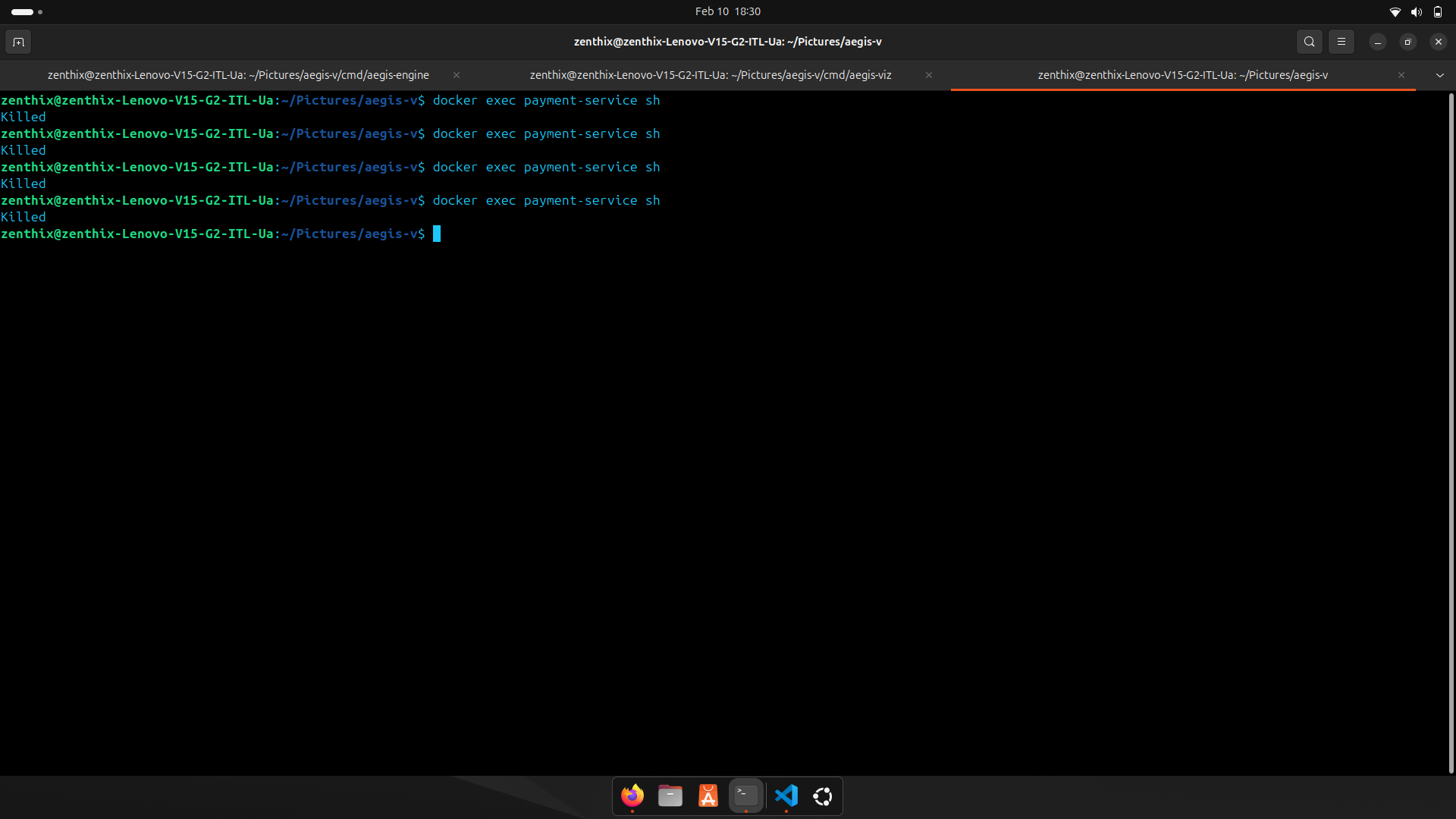Open Visual Studio Code from dock
The width and height of the screenshot is (1456, 819).
coord(786,795)
